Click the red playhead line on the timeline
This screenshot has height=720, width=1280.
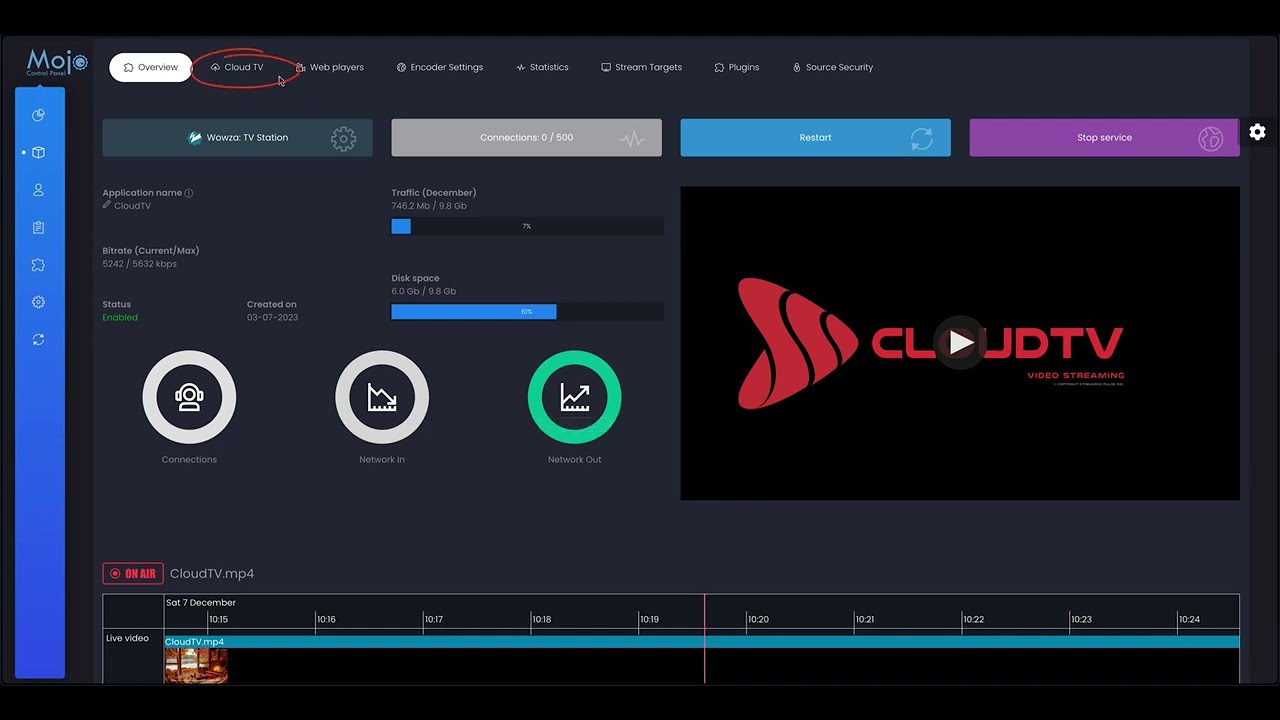pyautogui.click(x=704, y=640)
